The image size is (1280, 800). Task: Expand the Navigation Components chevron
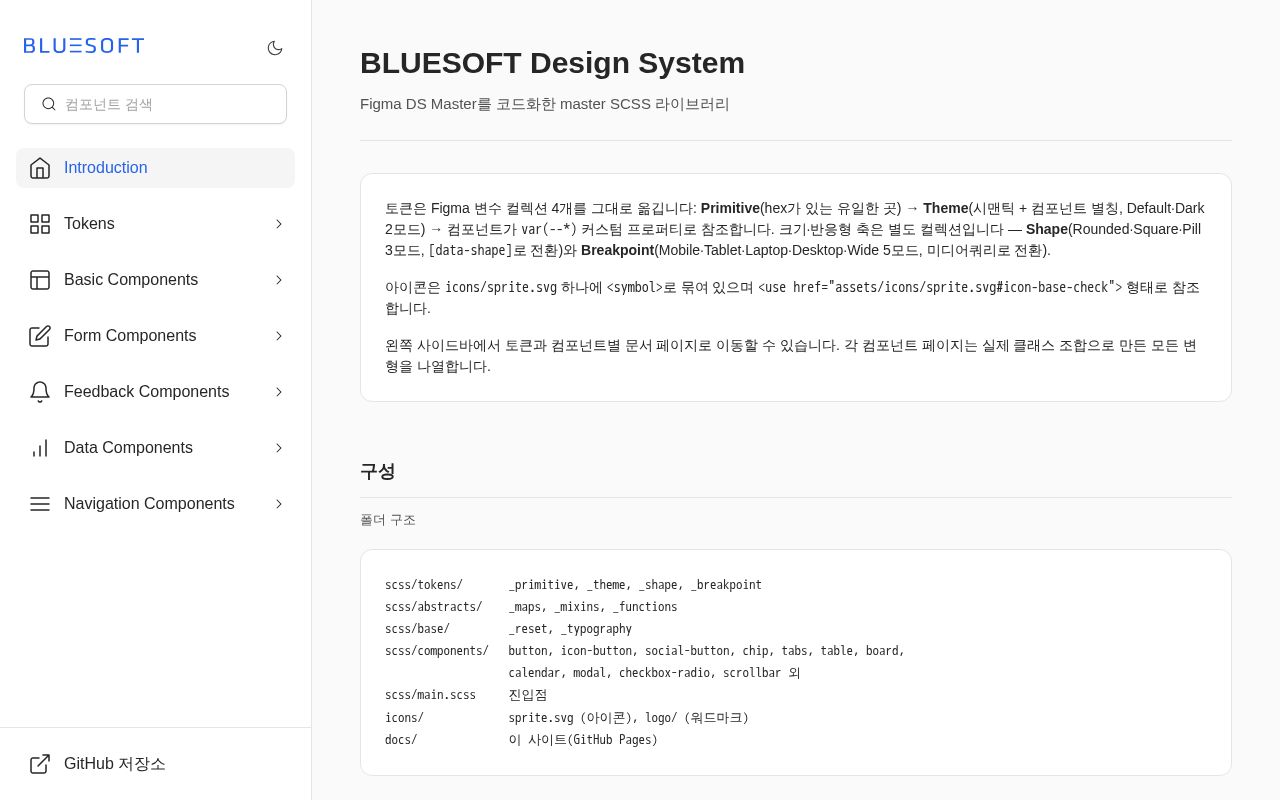tap(279, 504)
